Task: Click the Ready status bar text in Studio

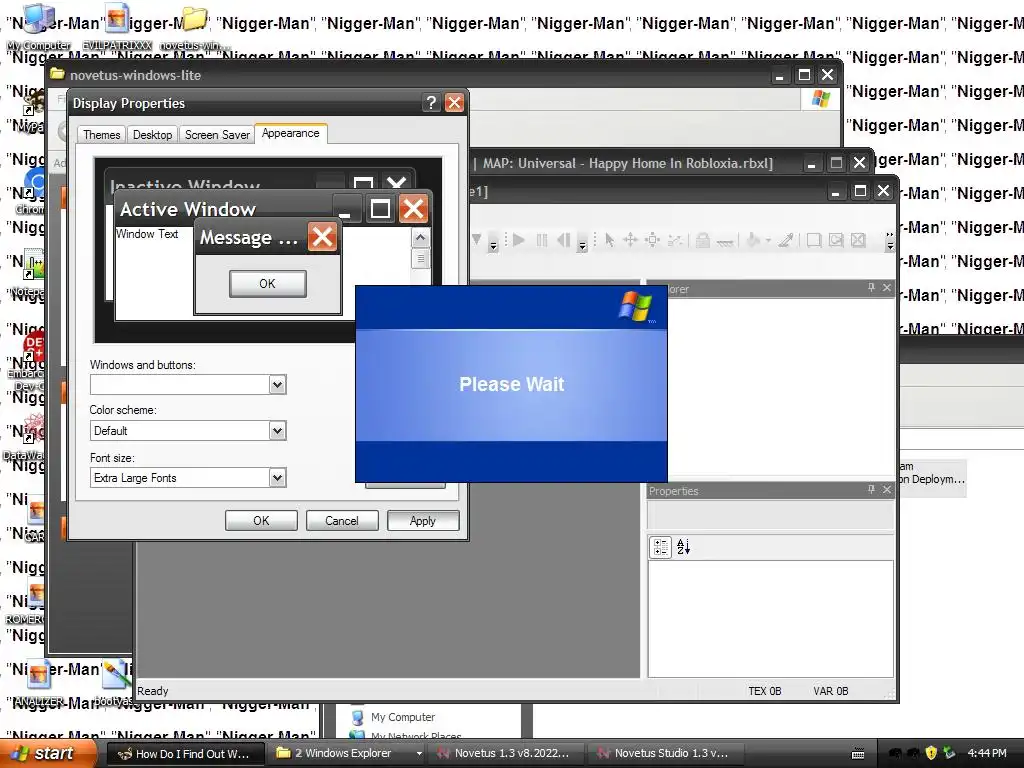Action: coord(153,691)
